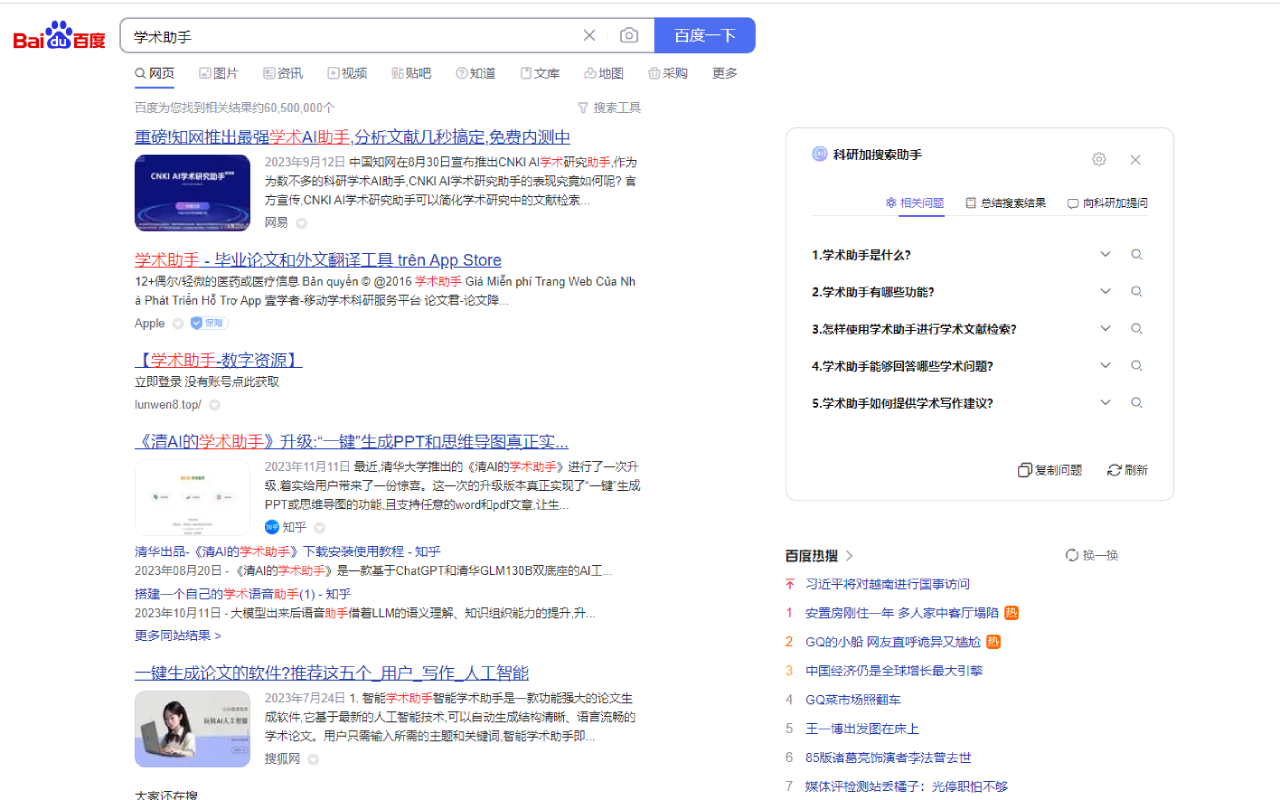The image size is (1280, 800).
Task: Open the 视频 tab
Action: 347,73
